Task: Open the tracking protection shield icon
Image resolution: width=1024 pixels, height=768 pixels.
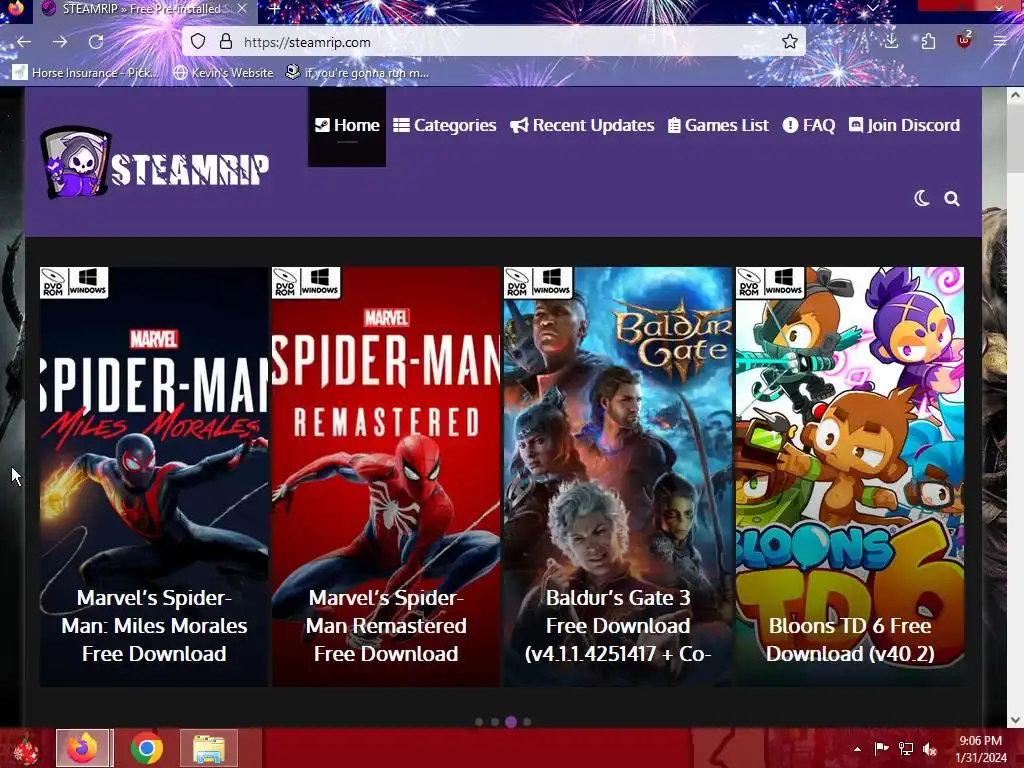Action: (198, 42)
